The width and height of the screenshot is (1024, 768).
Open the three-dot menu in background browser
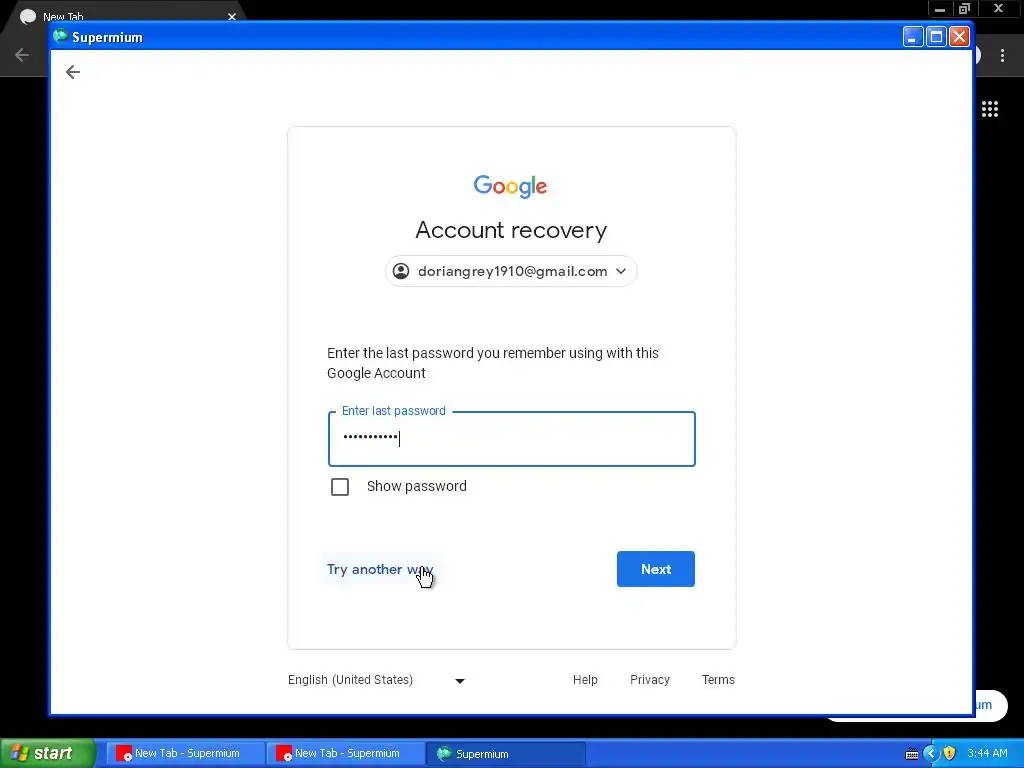[x=1002, y=56]
